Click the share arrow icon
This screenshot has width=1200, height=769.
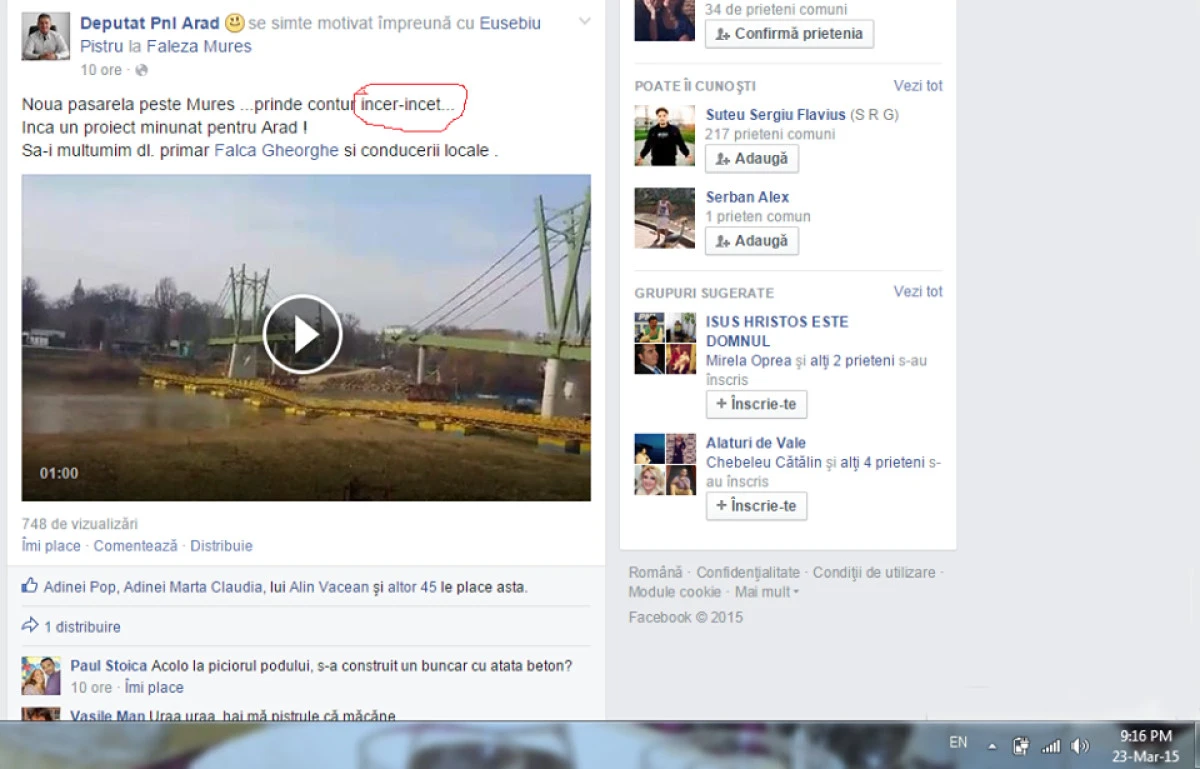point(30,626)
